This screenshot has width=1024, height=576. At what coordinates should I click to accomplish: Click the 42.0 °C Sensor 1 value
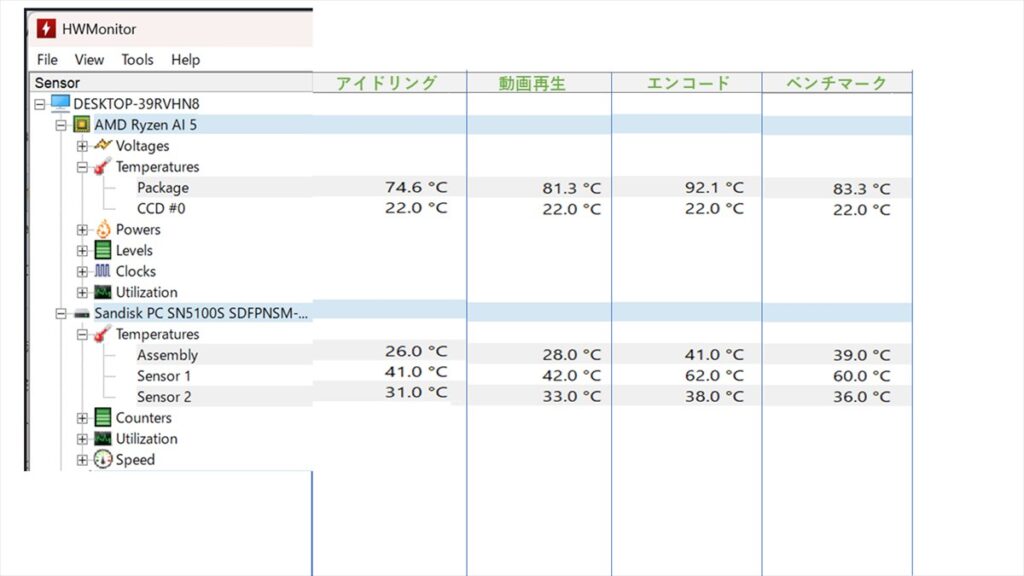[x=571, y=376]
